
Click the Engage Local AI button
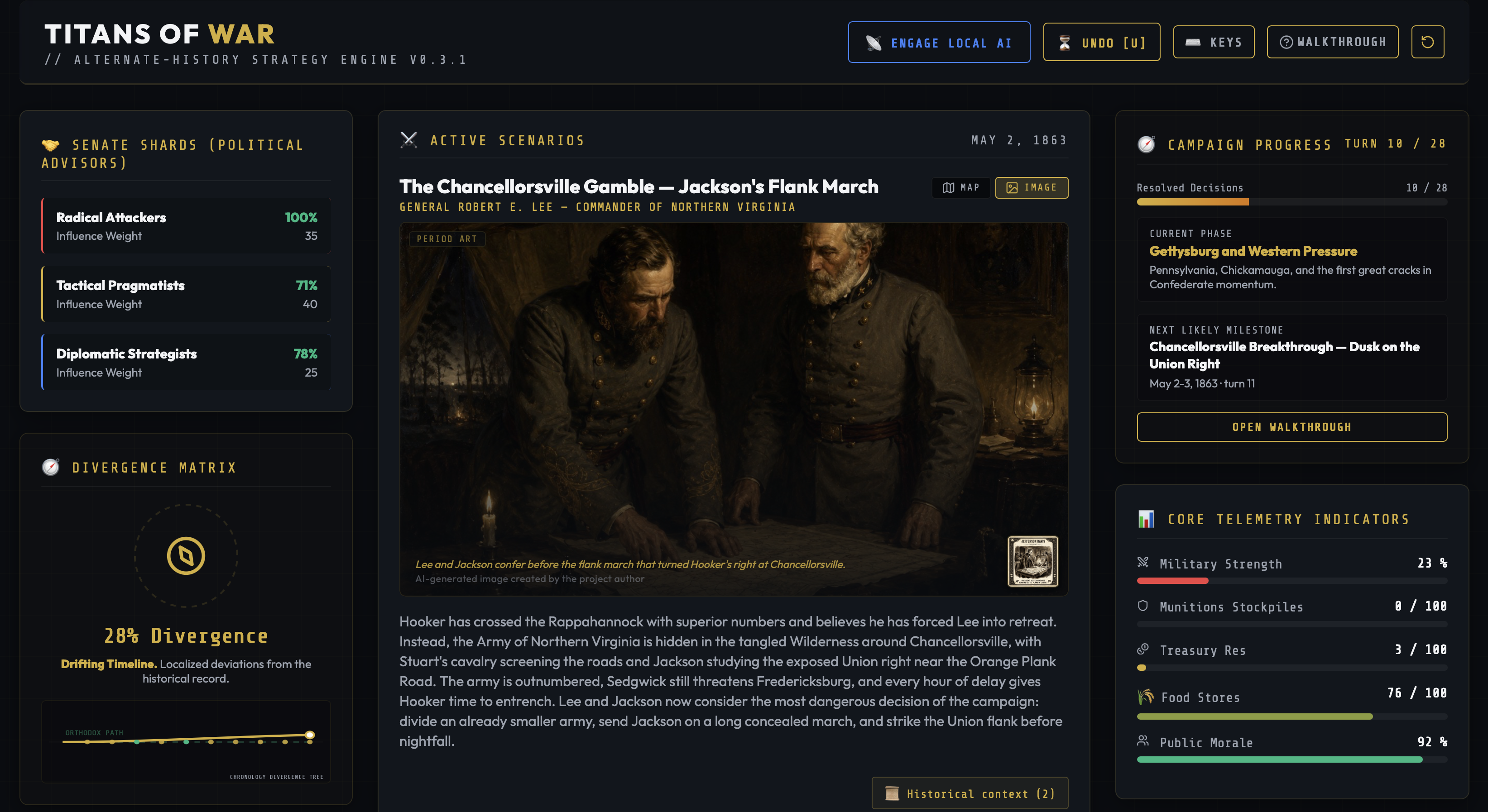[x=939, y=42]
